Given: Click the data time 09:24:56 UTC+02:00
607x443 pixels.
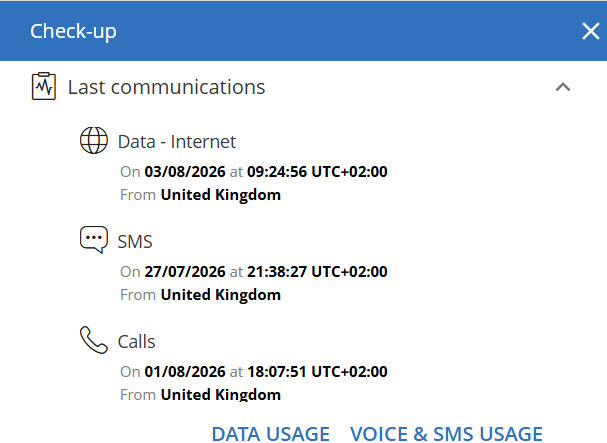Looking at the screenshot, I should [x=317, y=172].
